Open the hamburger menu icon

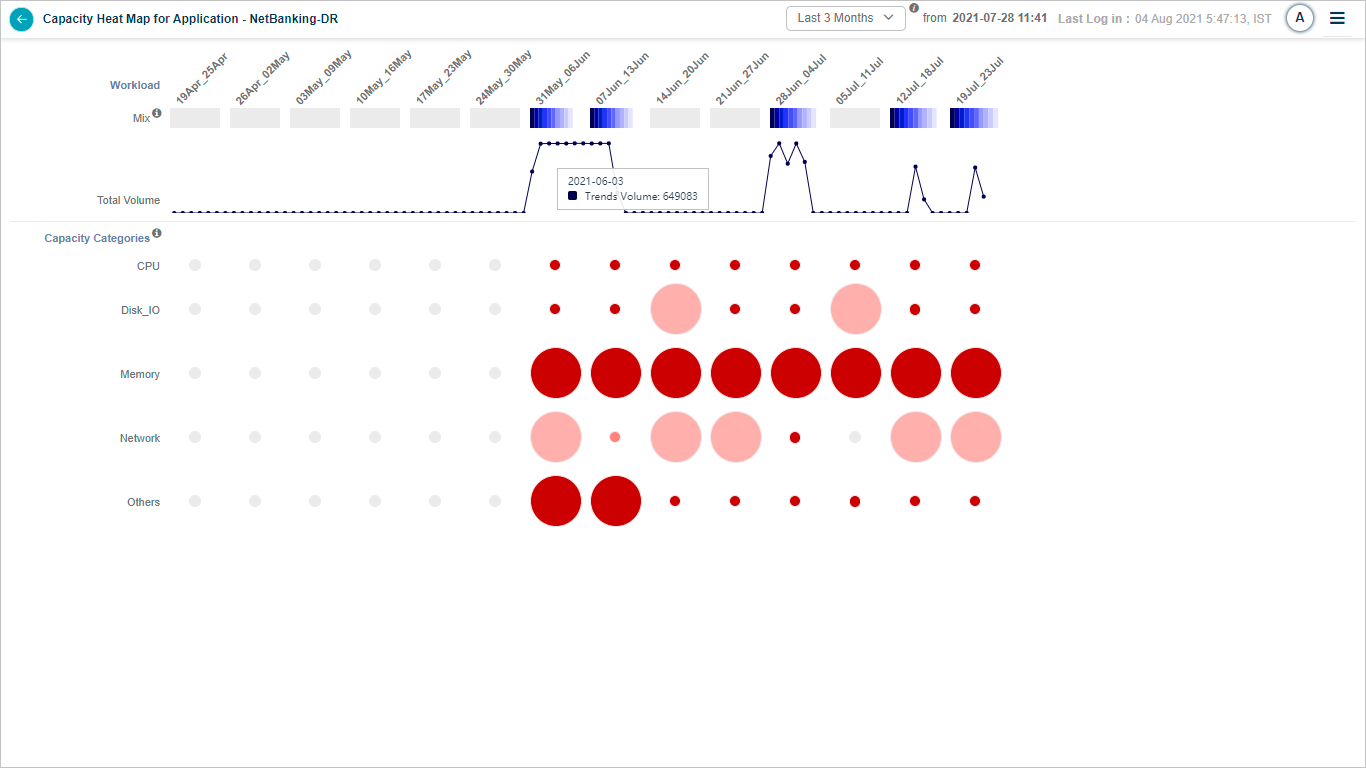[x=1337, y=18]
